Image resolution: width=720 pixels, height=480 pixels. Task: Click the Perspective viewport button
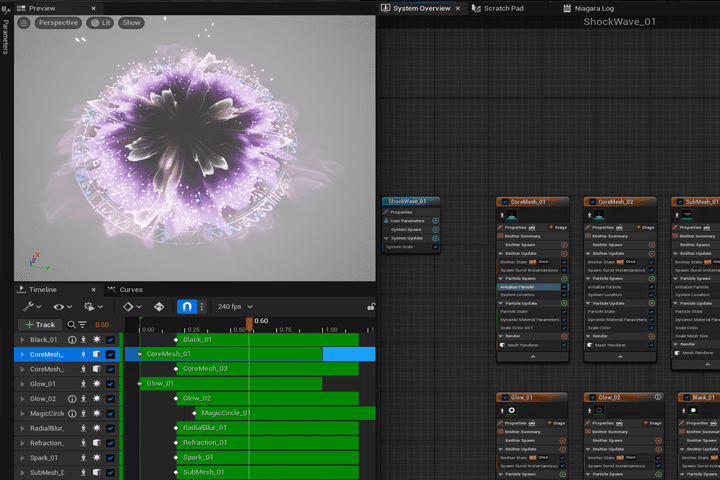coord(58,23)
